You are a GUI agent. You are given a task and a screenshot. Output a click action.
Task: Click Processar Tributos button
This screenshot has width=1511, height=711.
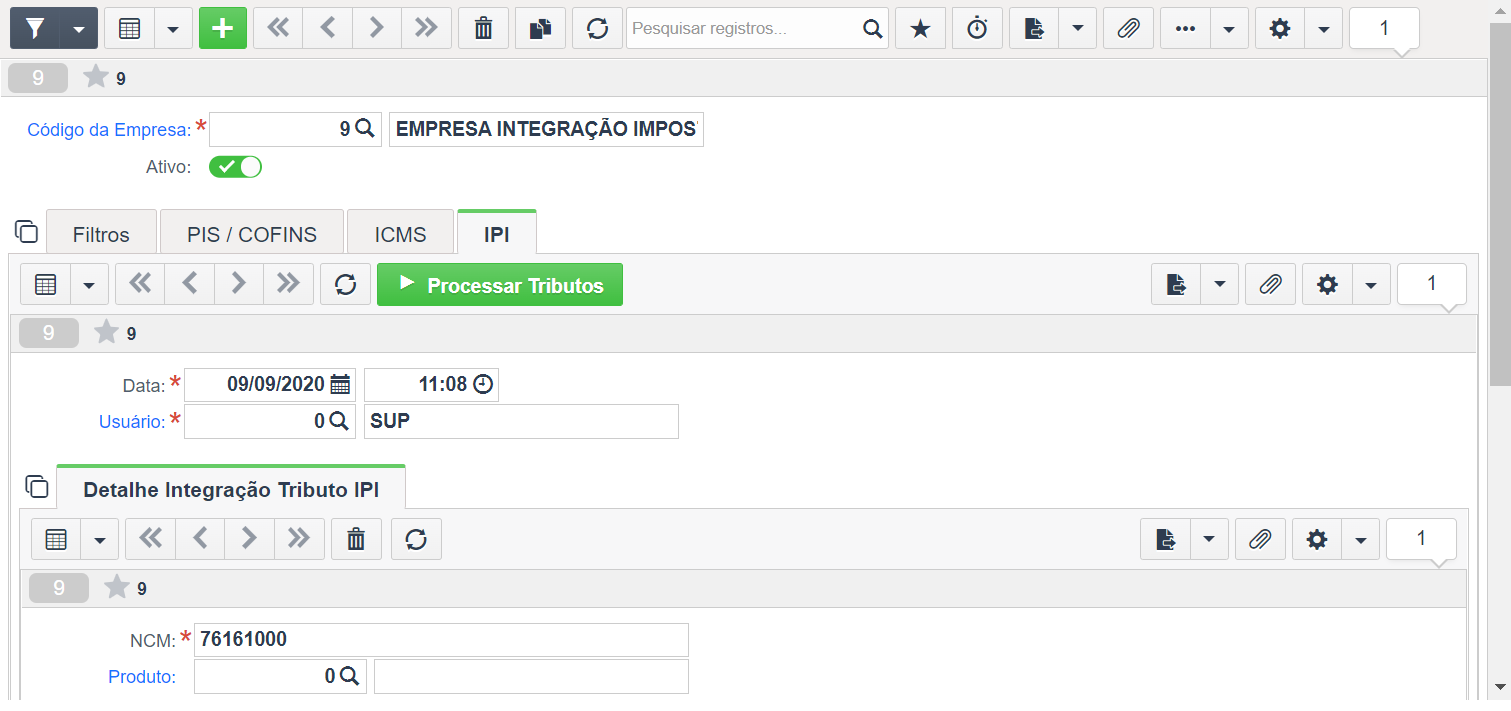click(500, 285)
